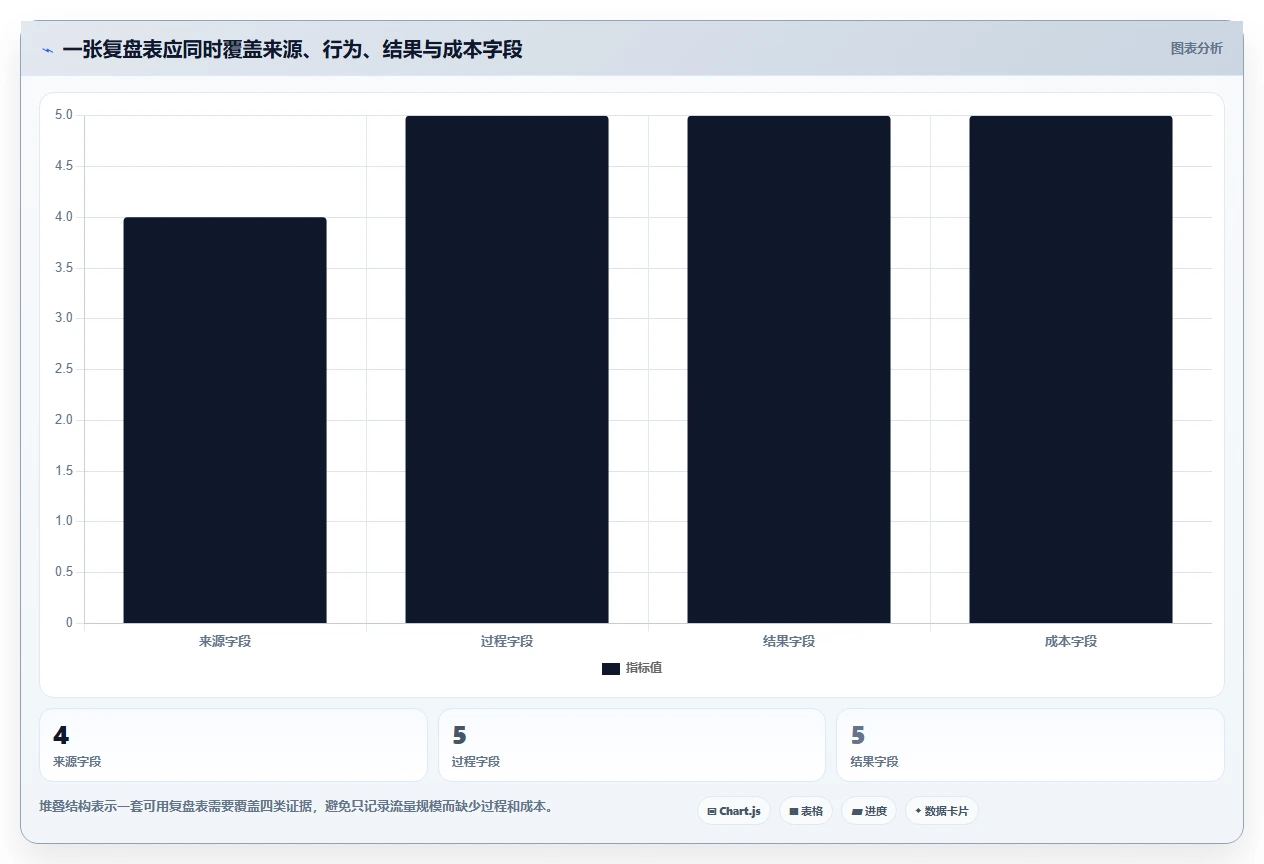Click the 进度 tag chip
The width and height of the screenshot is (1264, 864).
click(x=869, y=811)
